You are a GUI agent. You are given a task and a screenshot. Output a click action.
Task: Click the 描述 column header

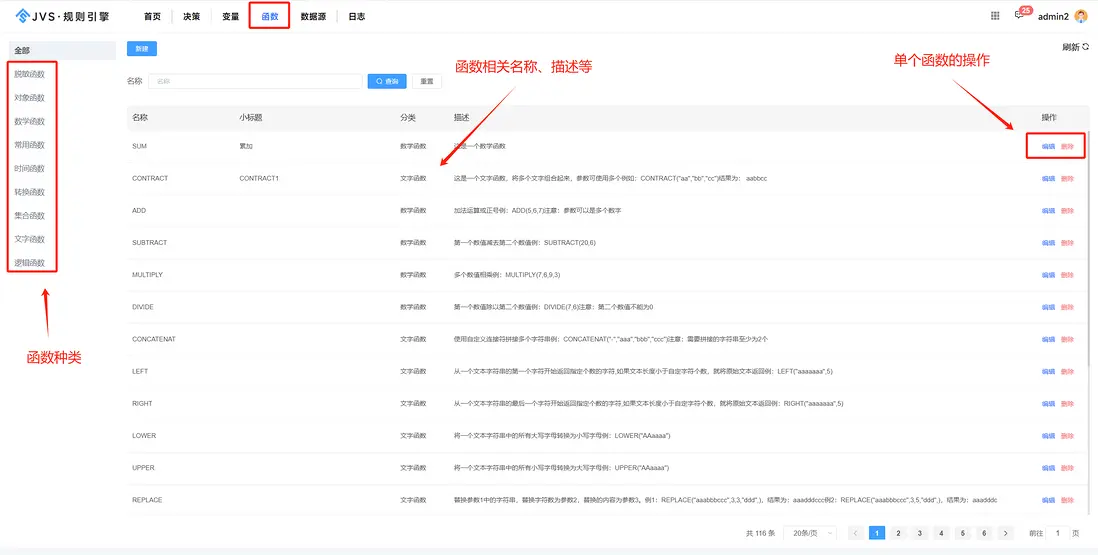(461, 118)
